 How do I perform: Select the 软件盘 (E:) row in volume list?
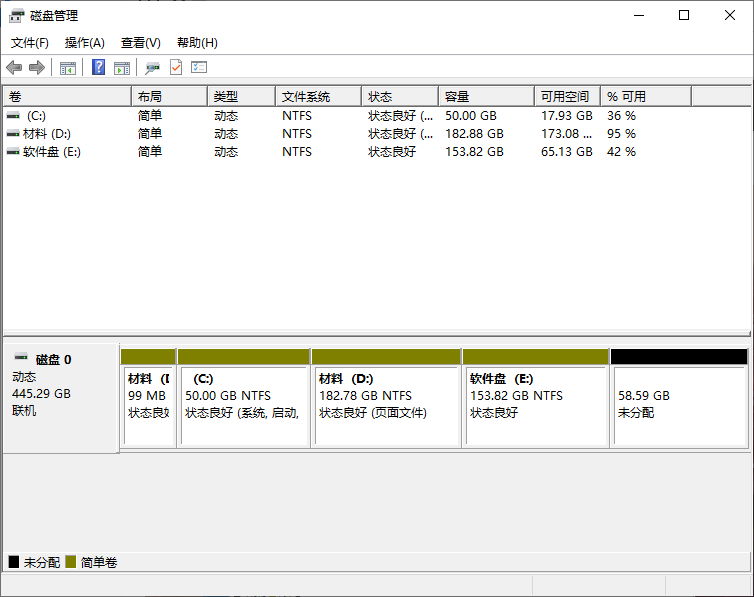[51, 152]
